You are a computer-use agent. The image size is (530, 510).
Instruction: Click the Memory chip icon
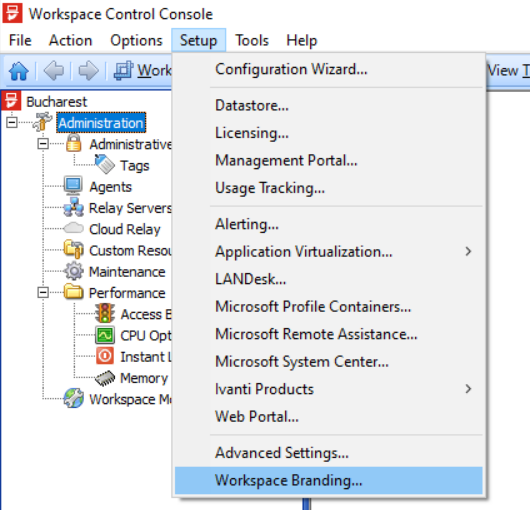(x=105, y=378)
